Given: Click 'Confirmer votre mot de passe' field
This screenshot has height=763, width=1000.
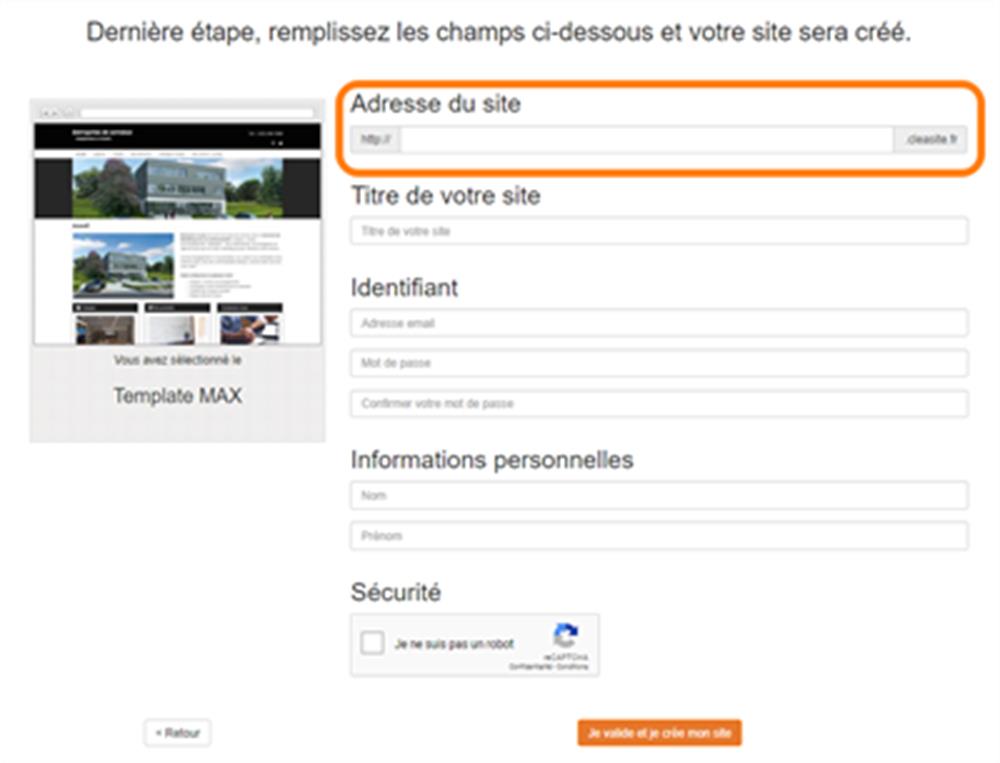Looking at the screenshot, I should [659, 403].
